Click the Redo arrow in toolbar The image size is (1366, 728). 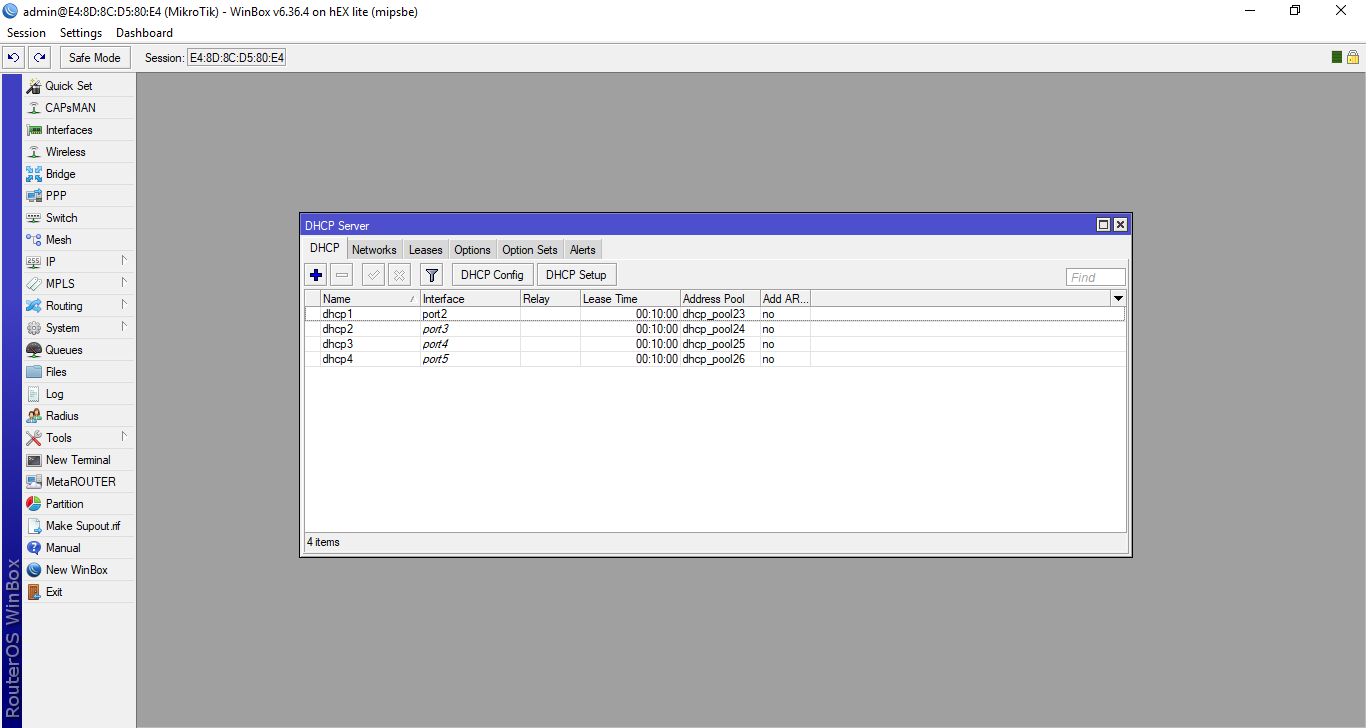(x=39, y=58)
